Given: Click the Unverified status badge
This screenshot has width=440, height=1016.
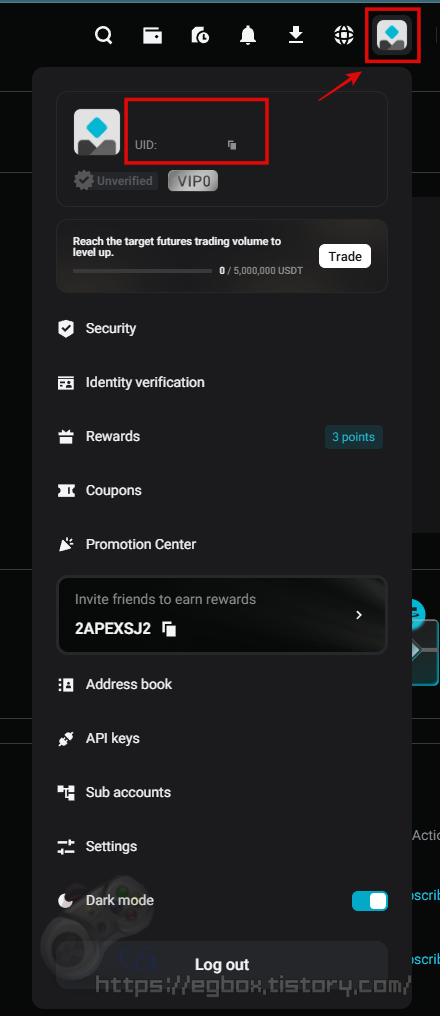Looking at the screenshot, I should tap(115, 181).
